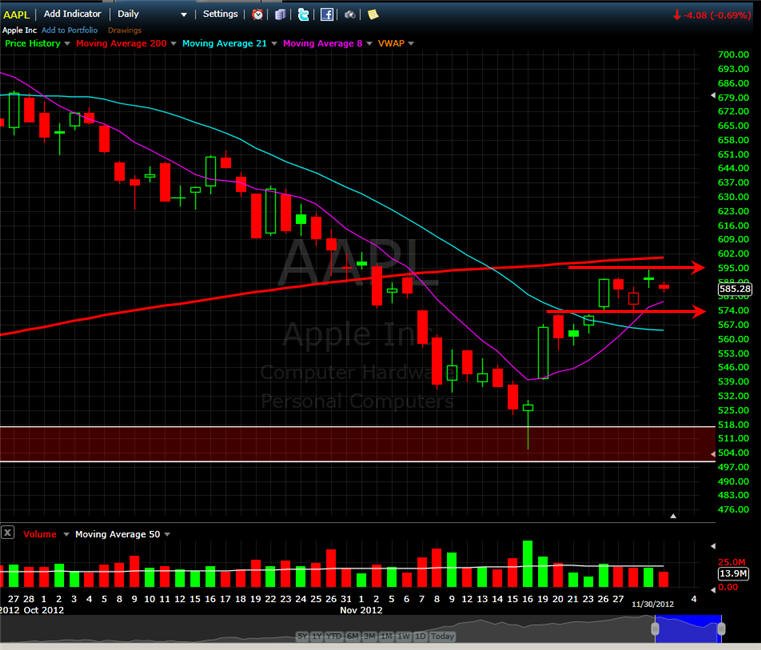Select the 3M time range

pos(369,636)
